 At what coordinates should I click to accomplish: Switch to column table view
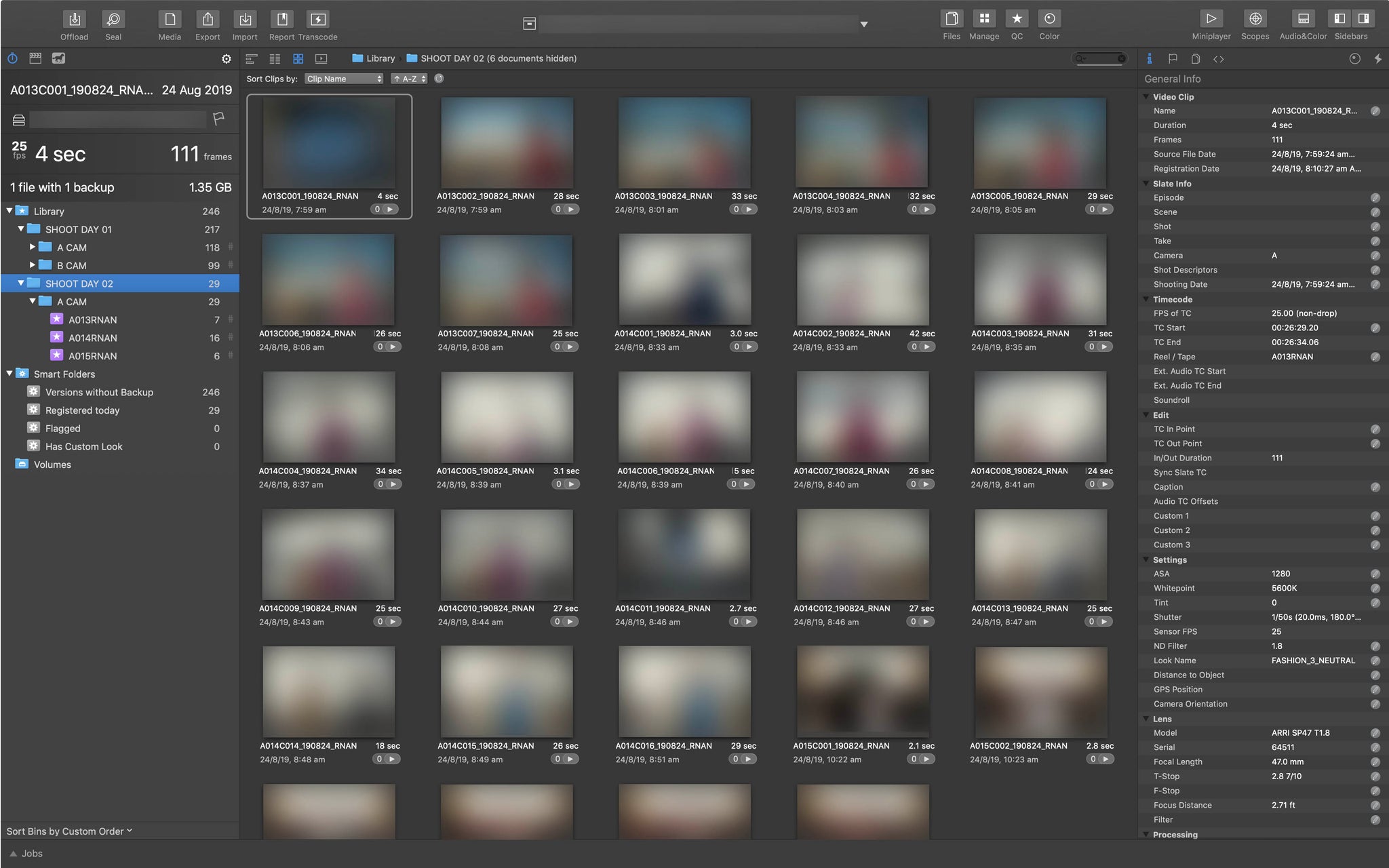click(275, 59)
